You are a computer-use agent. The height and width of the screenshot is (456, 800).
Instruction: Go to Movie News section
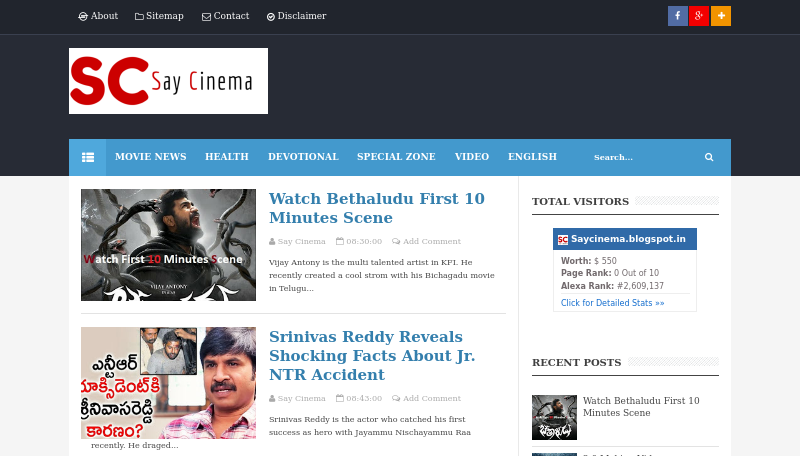(x=151, y=157)
